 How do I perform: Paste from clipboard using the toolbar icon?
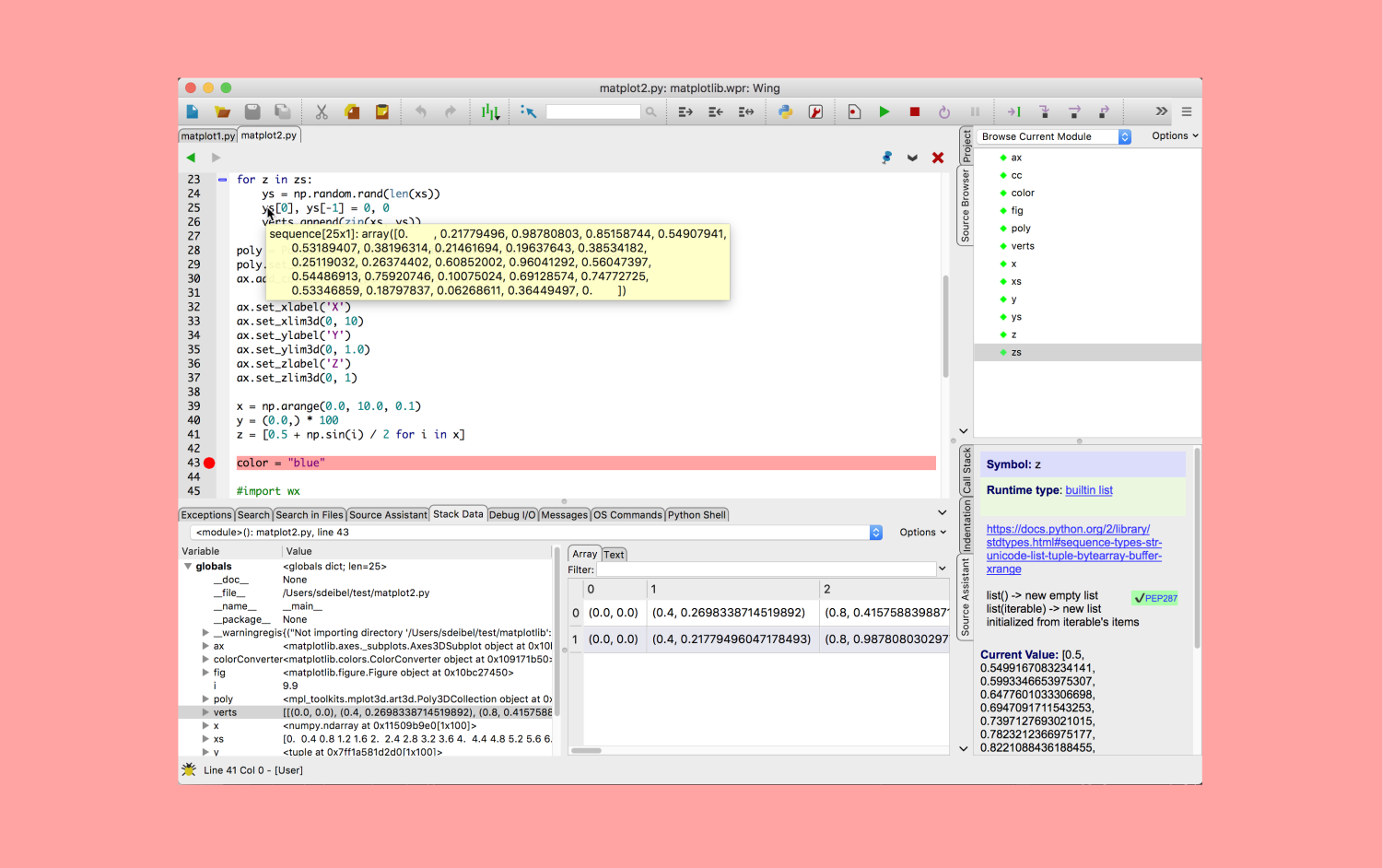(x=382, y=111)
